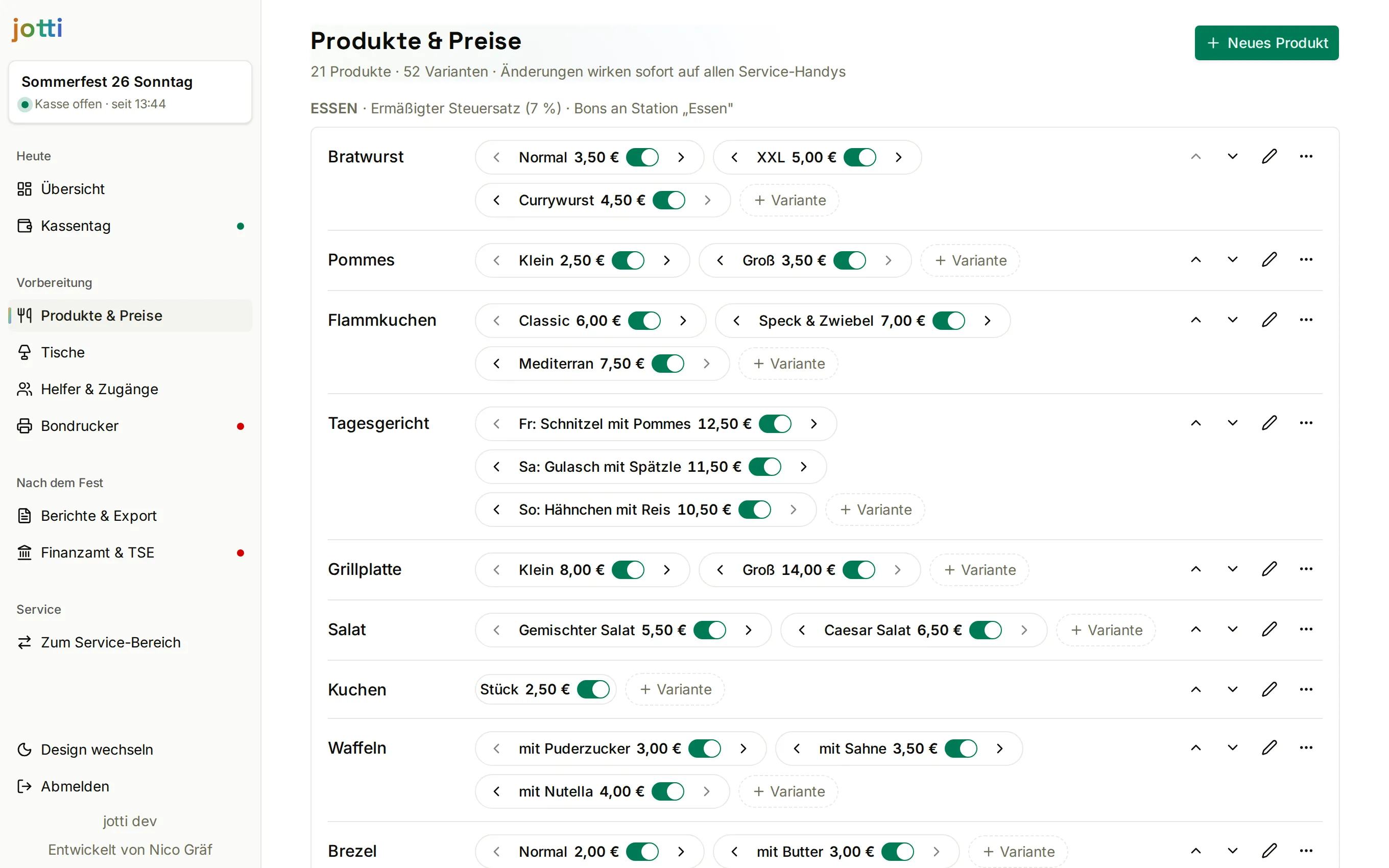
Task: Open more options for Tagesgericht
Action: pos(1306,423)
